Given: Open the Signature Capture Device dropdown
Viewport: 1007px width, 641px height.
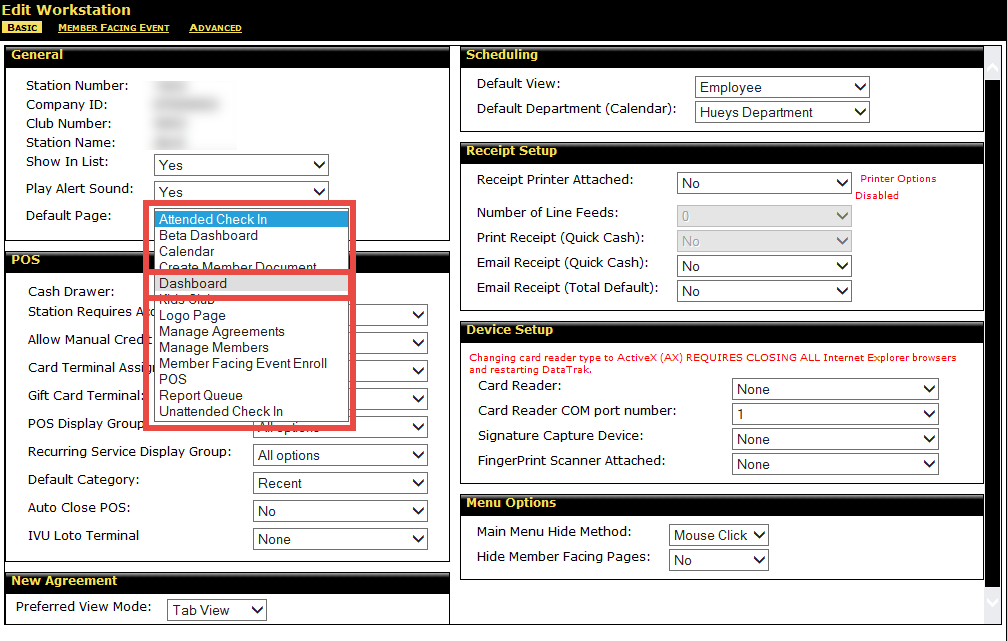Looking at the screenshot, I should point(835,439).
